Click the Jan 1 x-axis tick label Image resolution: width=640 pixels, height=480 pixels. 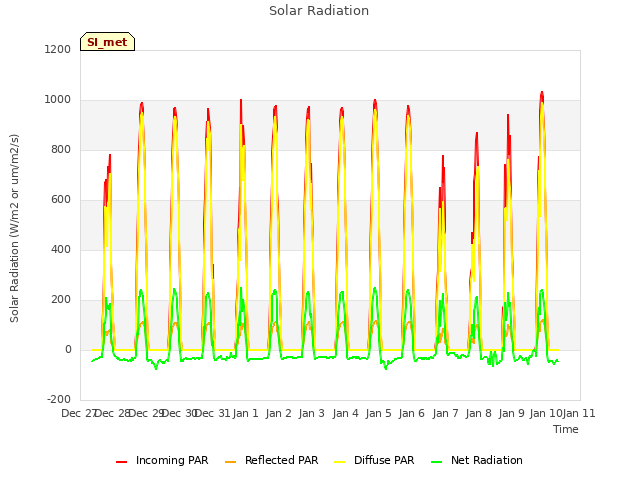[x=246, y=413]
